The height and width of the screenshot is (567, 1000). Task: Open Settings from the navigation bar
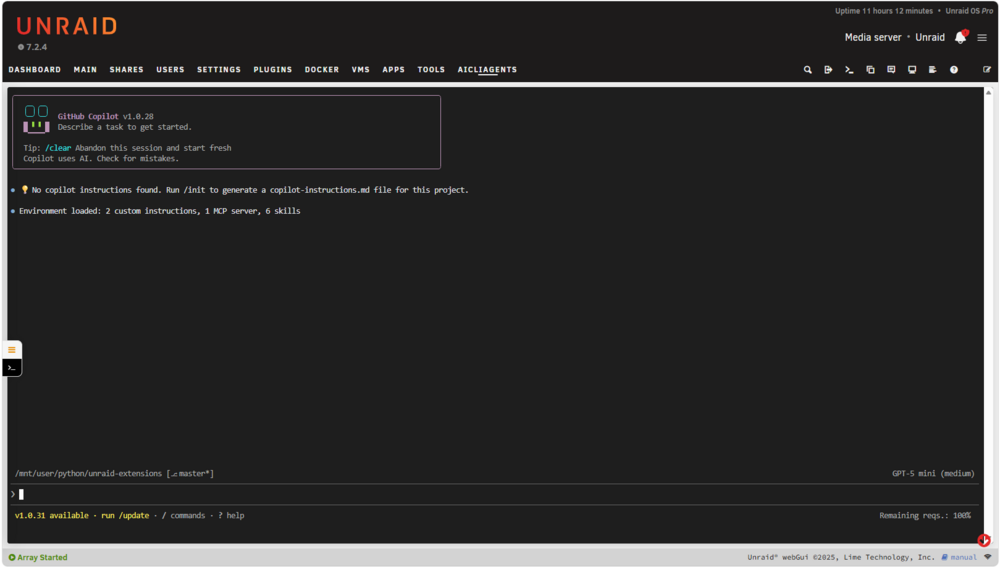[x=219, y=70]
